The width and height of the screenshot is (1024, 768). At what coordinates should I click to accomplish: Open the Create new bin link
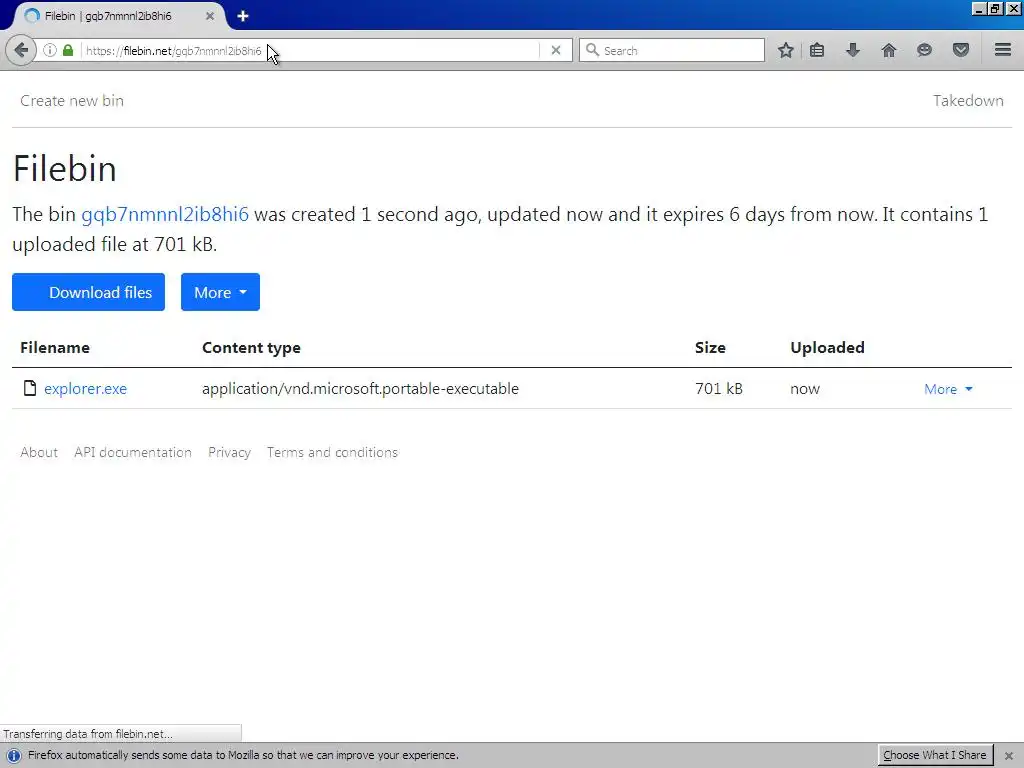pyautogui.click(x=72, y=101)
